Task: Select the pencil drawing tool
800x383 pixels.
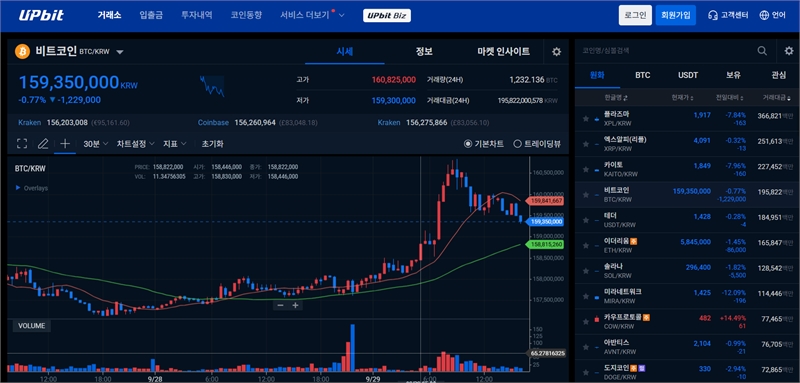Action: 43,144
